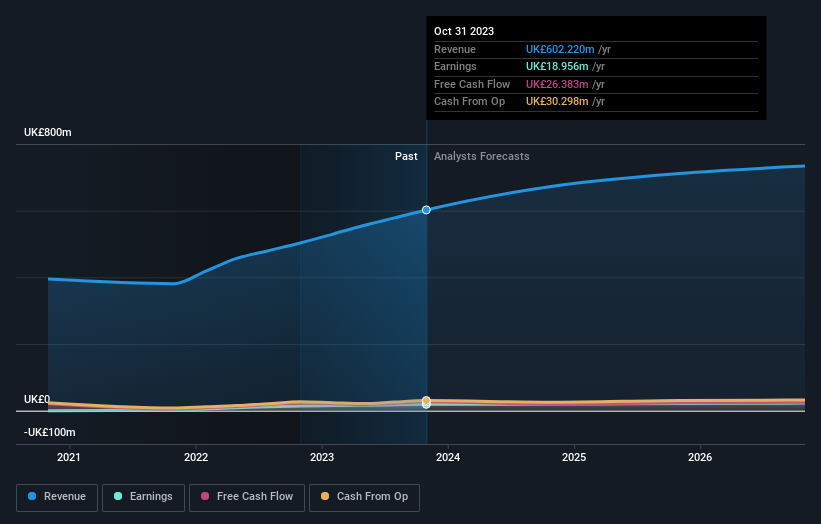Click the teal Earnings legend dot

click(x=118, y=496)
